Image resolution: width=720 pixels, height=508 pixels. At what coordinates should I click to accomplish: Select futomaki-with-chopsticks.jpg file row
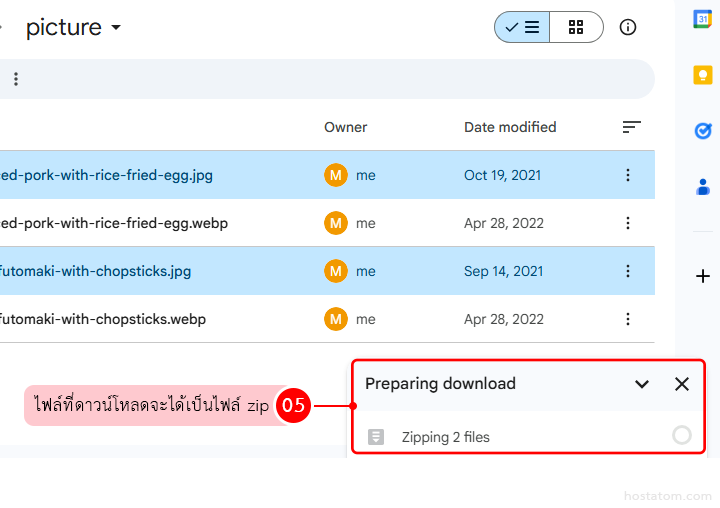(327, 271)
